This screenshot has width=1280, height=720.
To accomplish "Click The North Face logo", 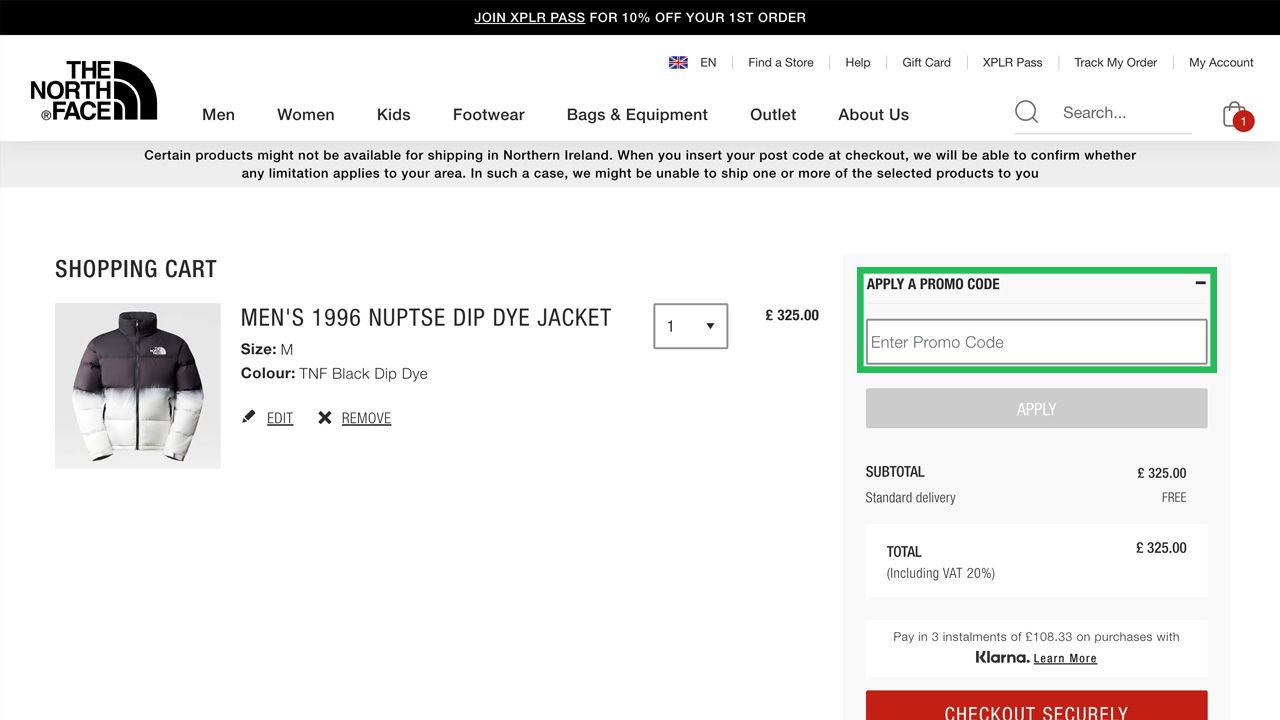I will 94,91.
